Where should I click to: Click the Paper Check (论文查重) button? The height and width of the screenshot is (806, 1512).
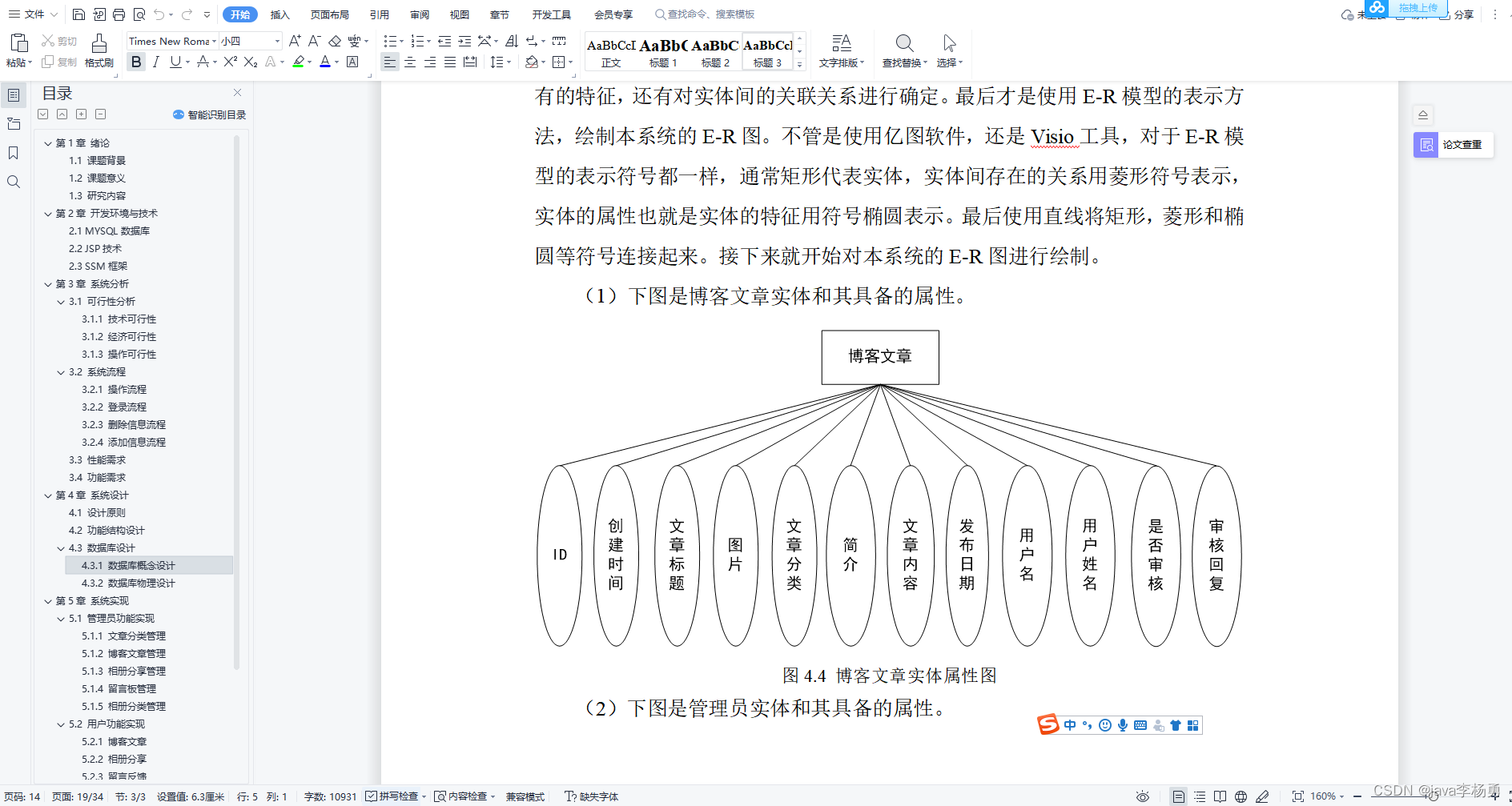click(1453, 145)
